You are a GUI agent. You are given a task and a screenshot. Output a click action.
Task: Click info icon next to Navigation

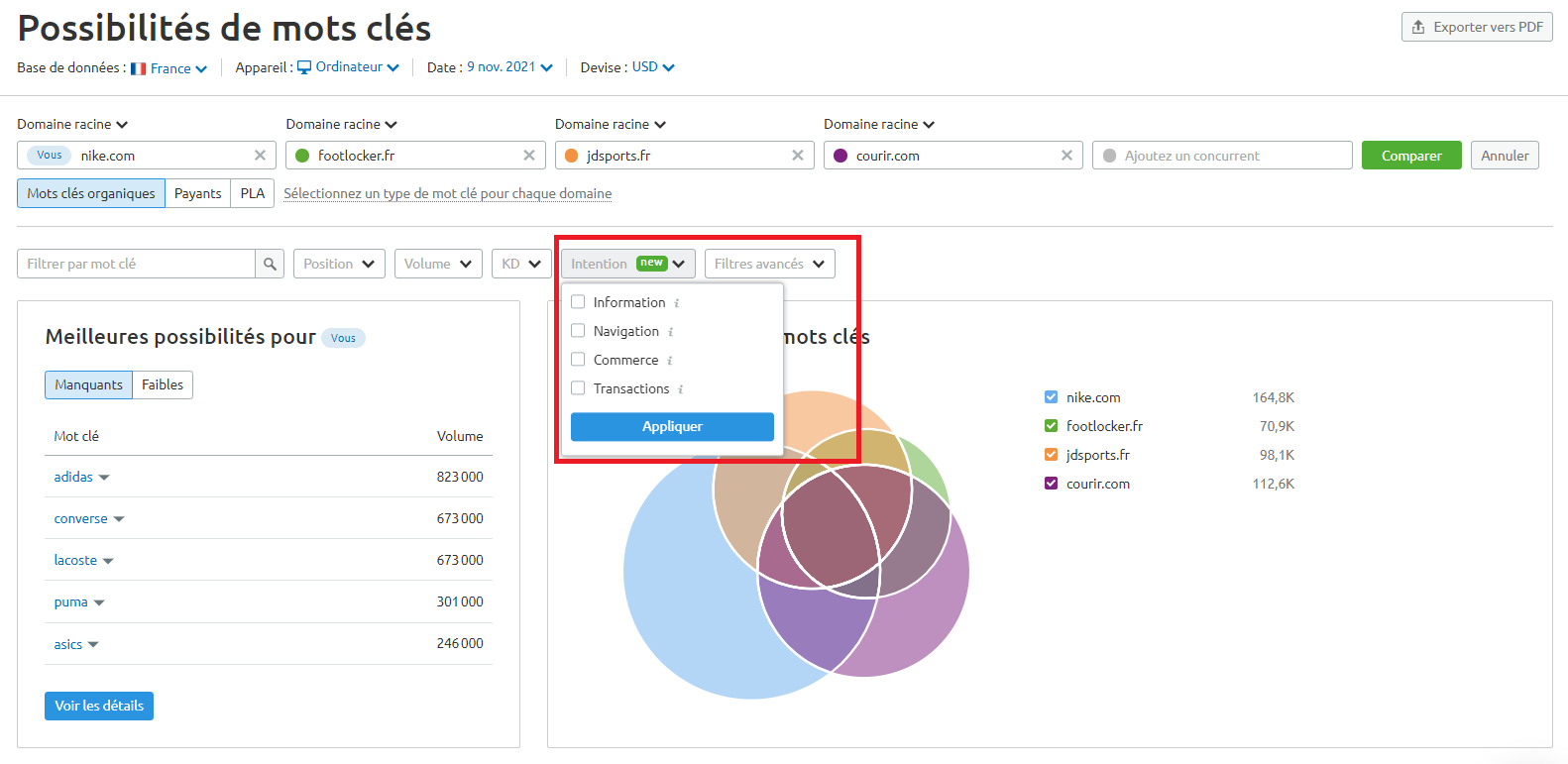(671, 332)
